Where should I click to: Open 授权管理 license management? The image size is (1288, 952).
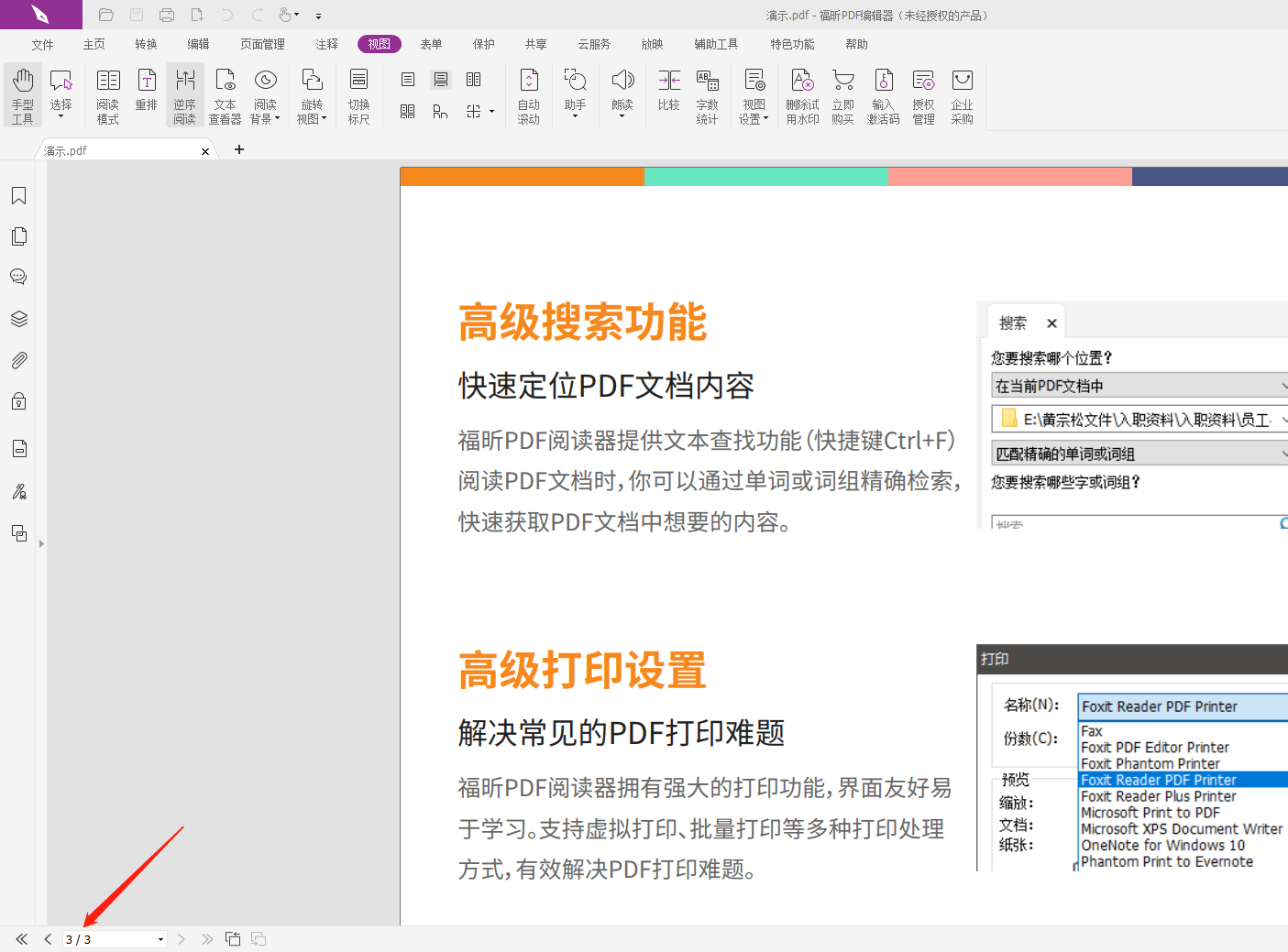tap(924, 95)
